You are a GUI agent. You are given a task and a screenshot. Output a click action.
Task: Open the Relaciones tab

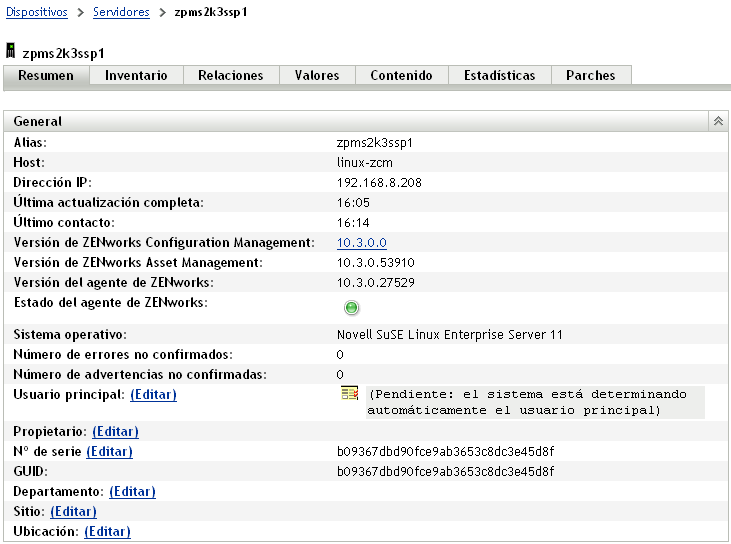[230, 76]
